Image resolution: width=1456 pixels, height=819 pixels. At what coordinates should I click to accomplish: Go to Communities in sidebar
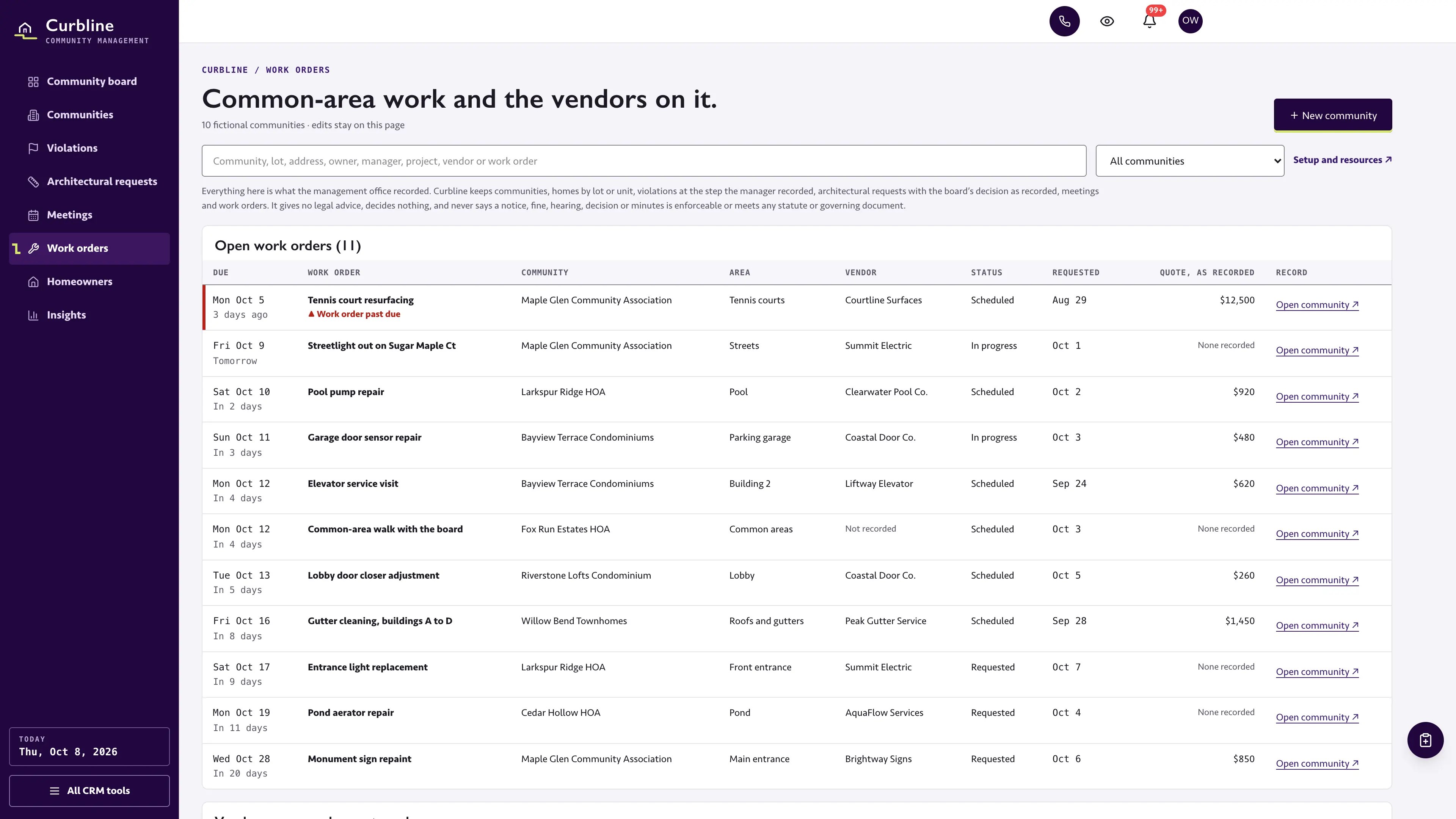coord(89,115)
